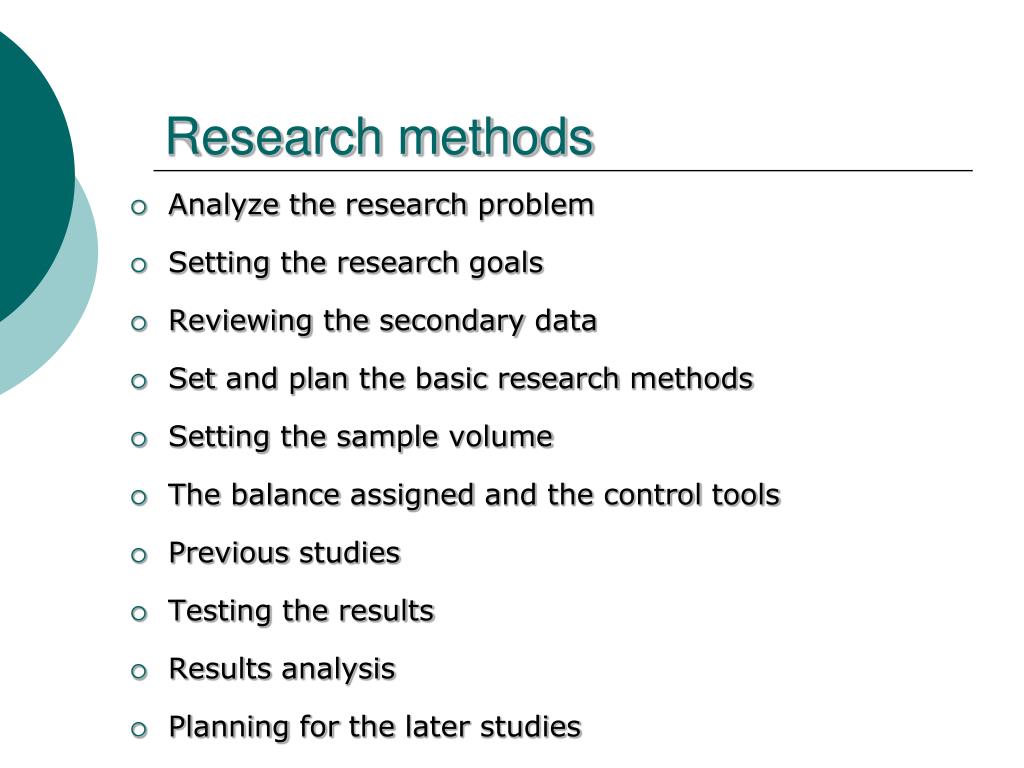This screenshot has width=1024, height=768.
Task: Click the Previous studies text
Action: tap(284, 553)
